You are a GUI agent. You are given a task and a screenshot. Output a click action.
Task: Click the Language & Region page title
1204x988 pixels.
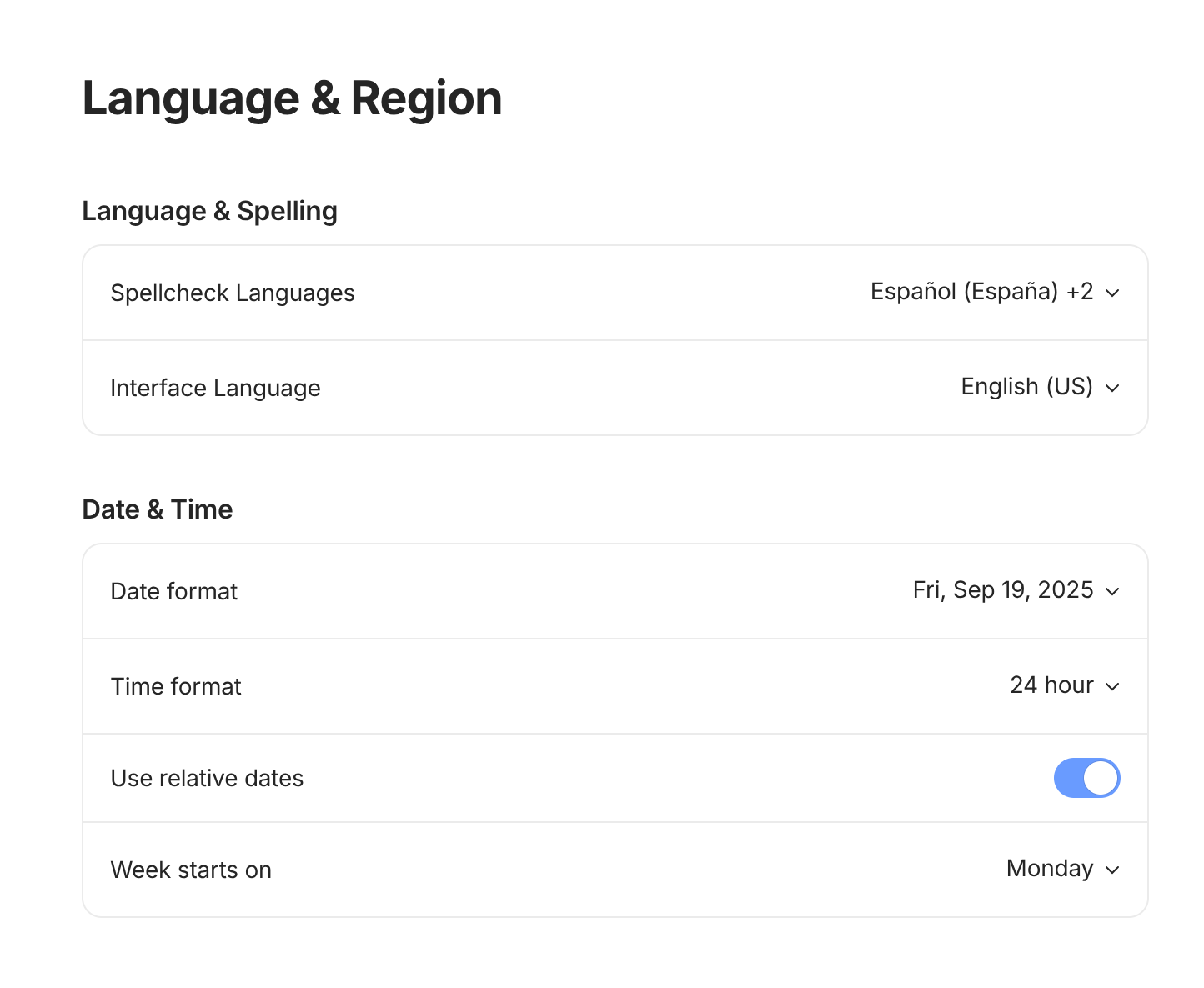coord(292,98)
